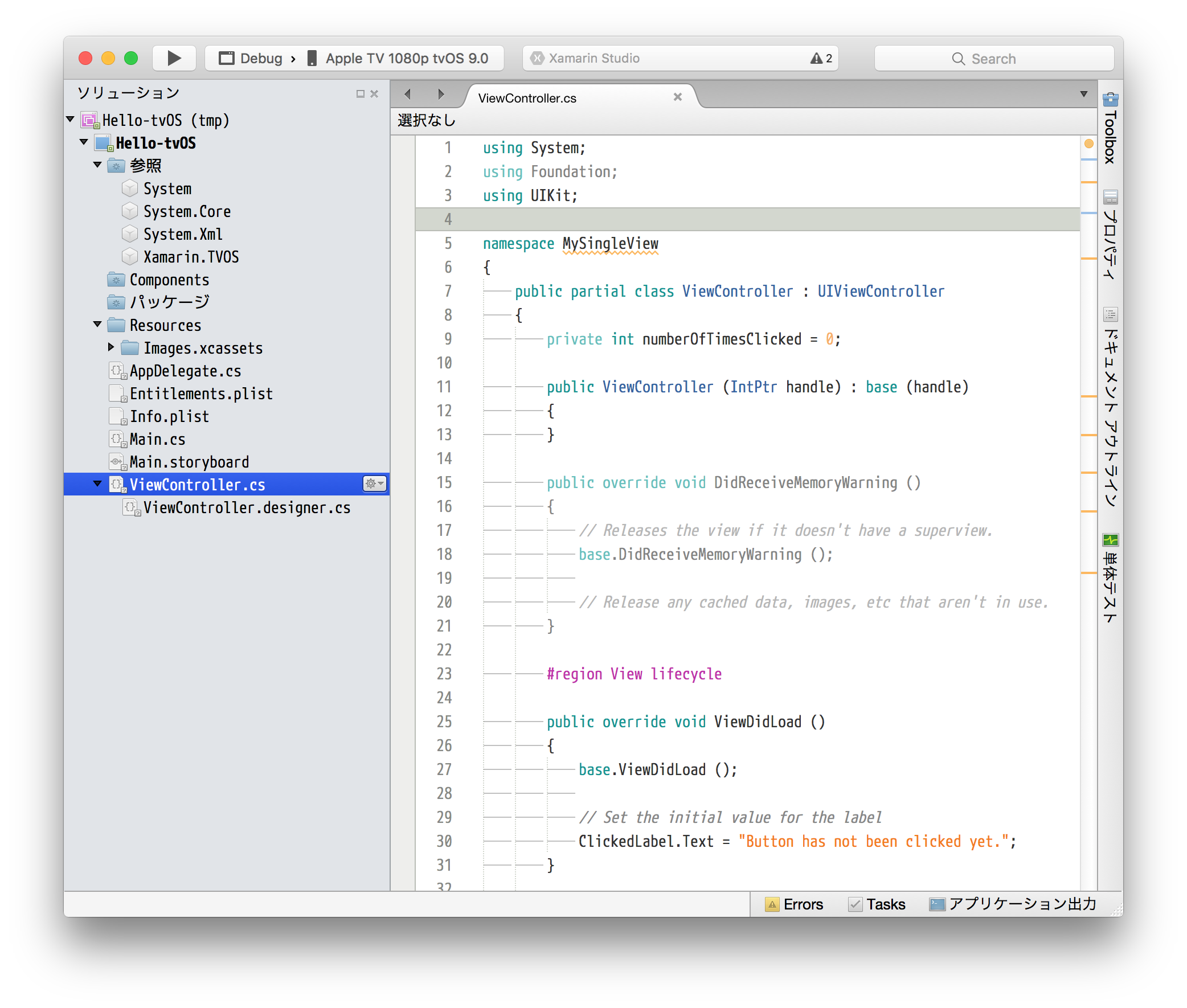Close the ソリューション pad
Image resolution: width=1187 pixels, height=1008 pixels.
374,94
